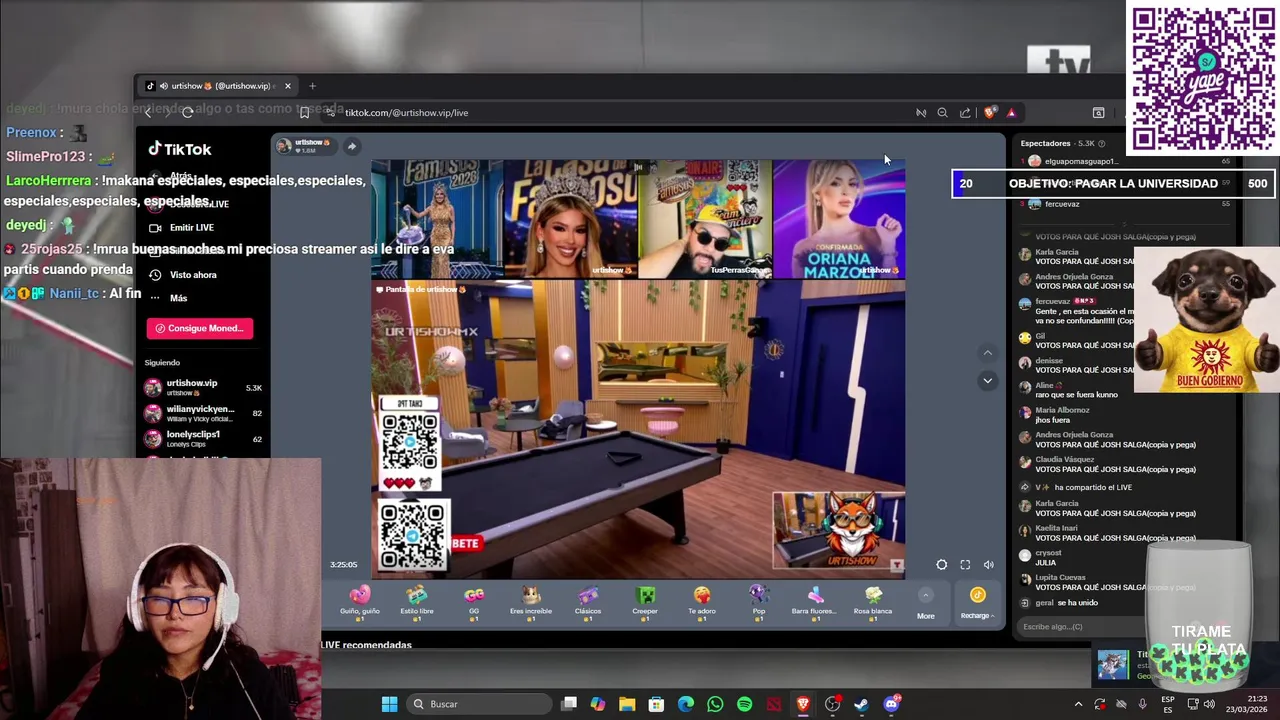Image resolution: width=1280 pixels, height=720 pixels.
Task: Open lonelysclips1 followed account
Action: [204, 439]
